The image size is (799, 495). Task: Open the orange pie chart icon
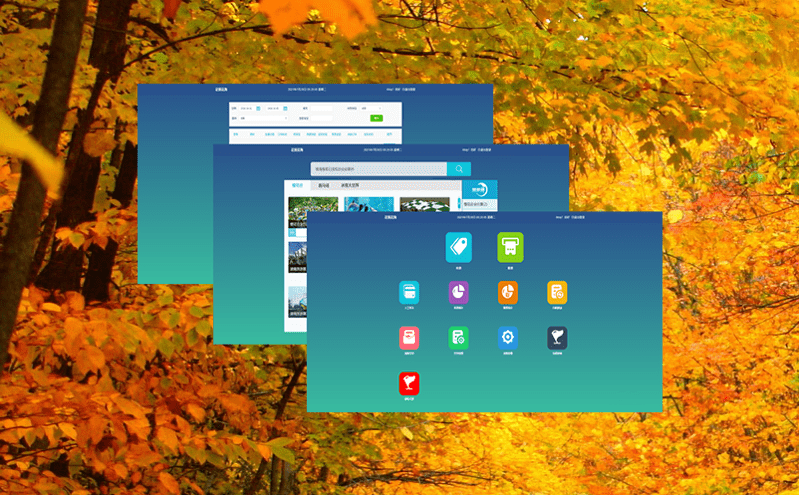(508, 292)
